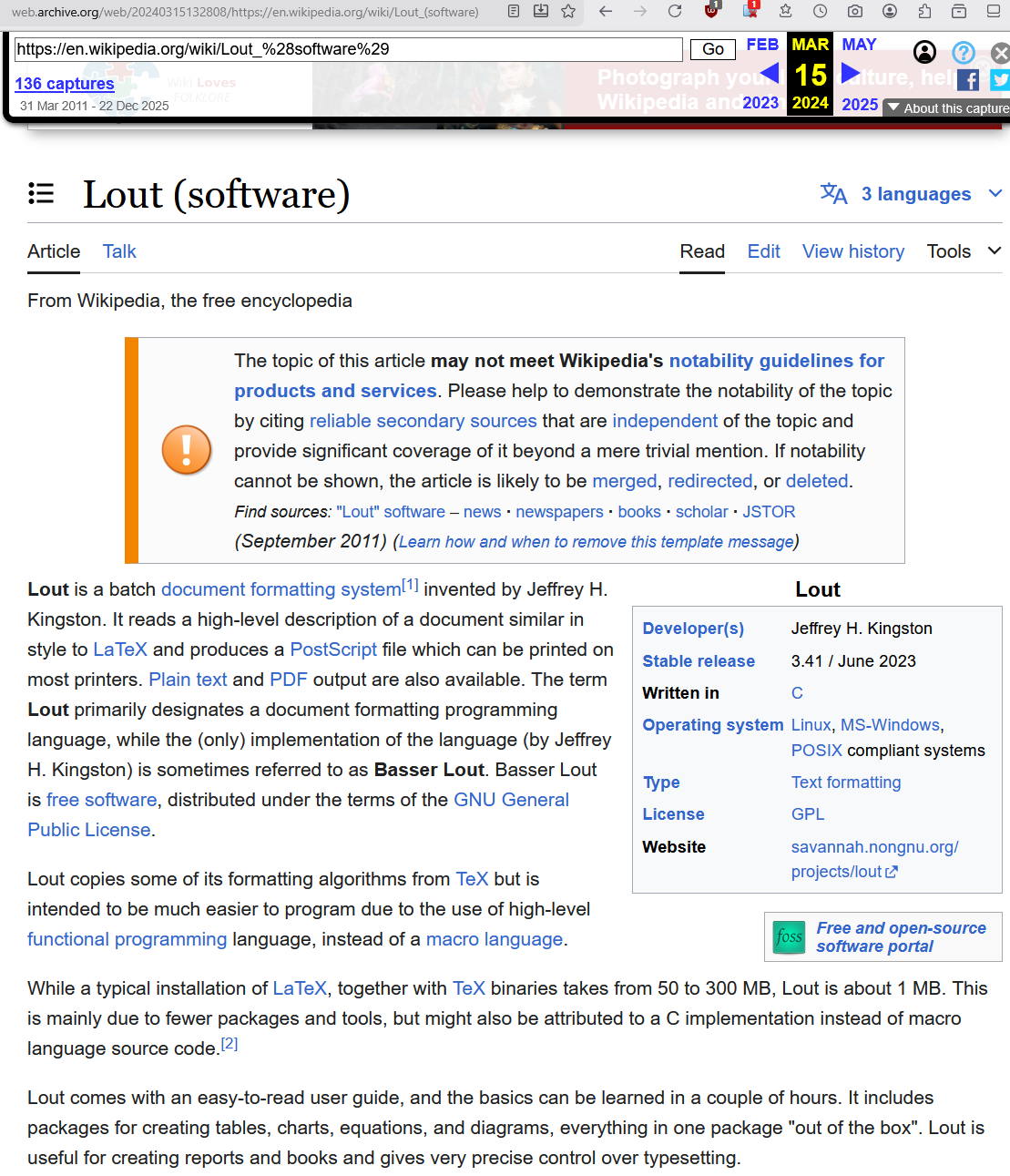Follow the redirected link
Screen dimensions: 1010x1176
point(710,481)
